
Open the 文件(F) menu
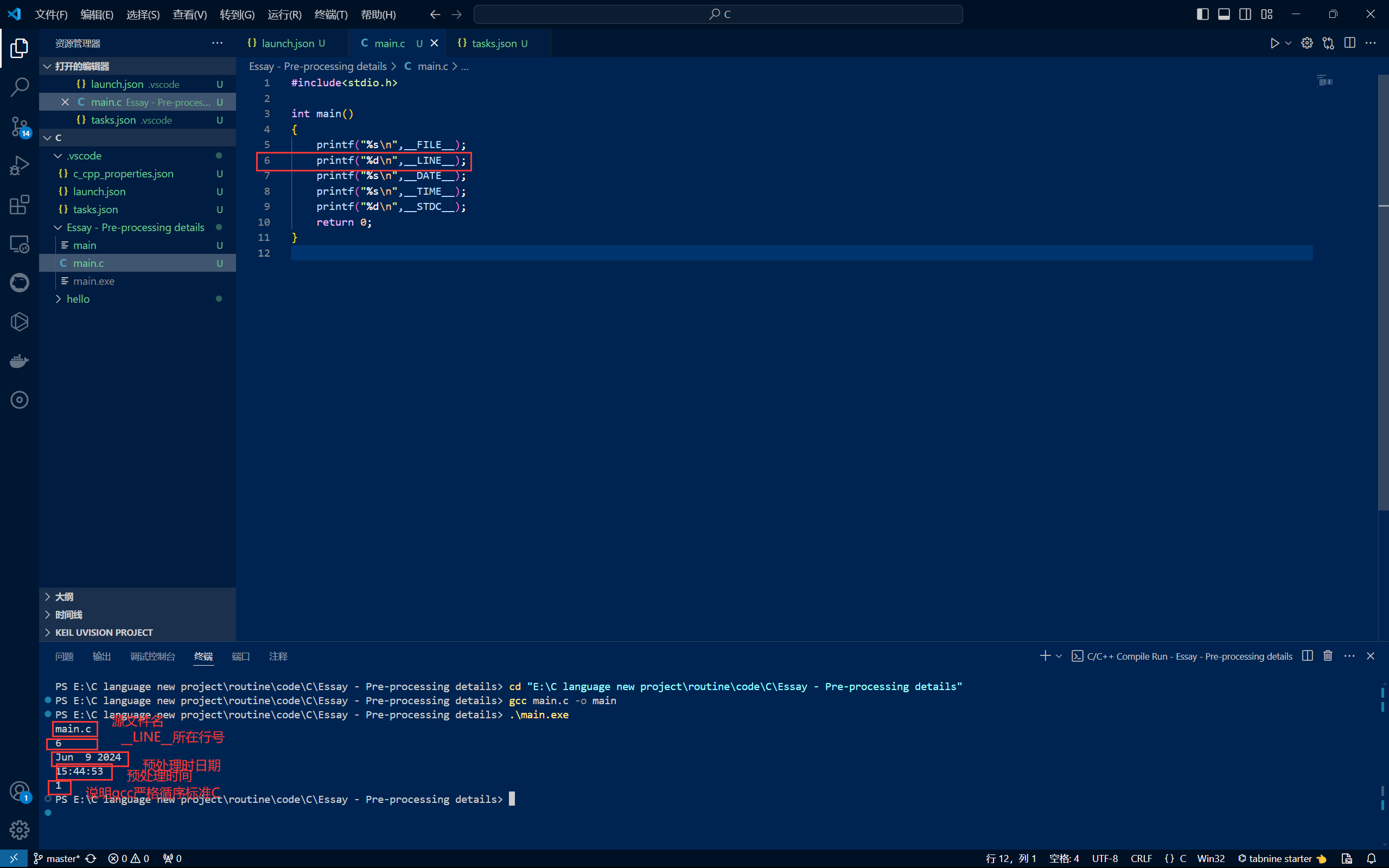(51, 14)
